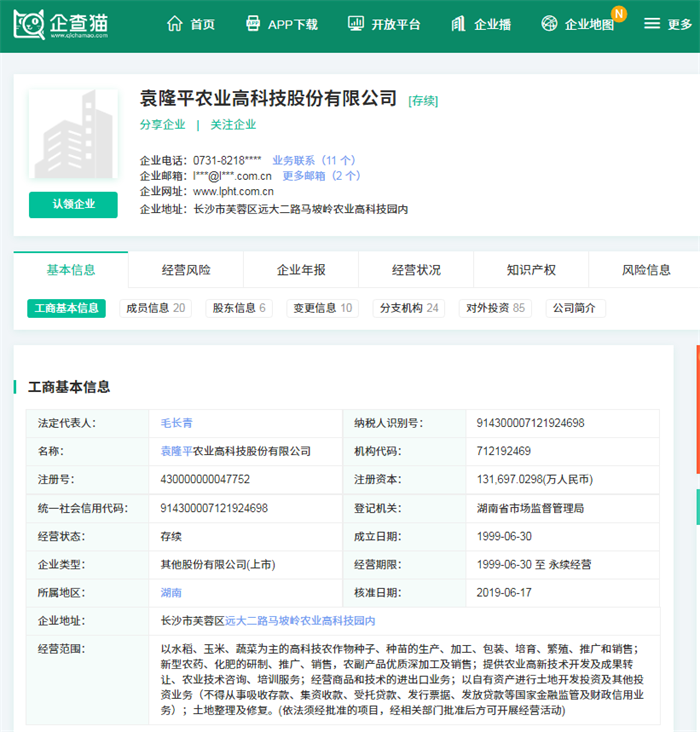
Task: Click the orange N badge icon
Action: (x=619, y=14)
